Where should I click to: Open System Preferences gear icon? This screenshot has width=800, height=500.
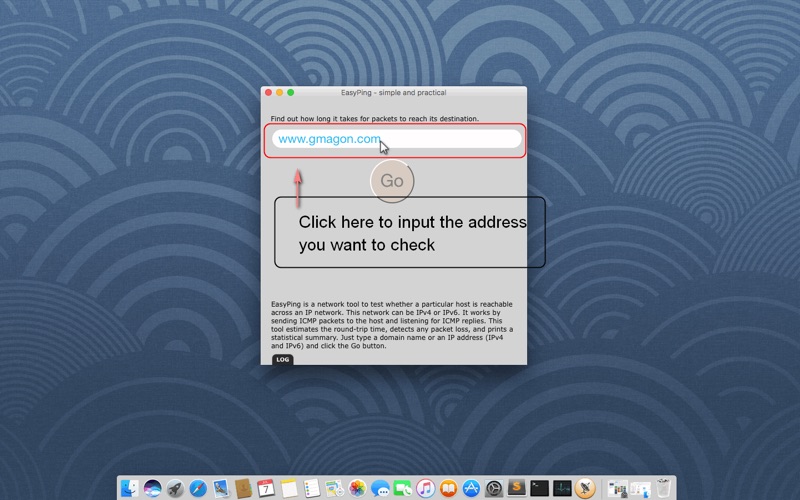tap(494, 488)
